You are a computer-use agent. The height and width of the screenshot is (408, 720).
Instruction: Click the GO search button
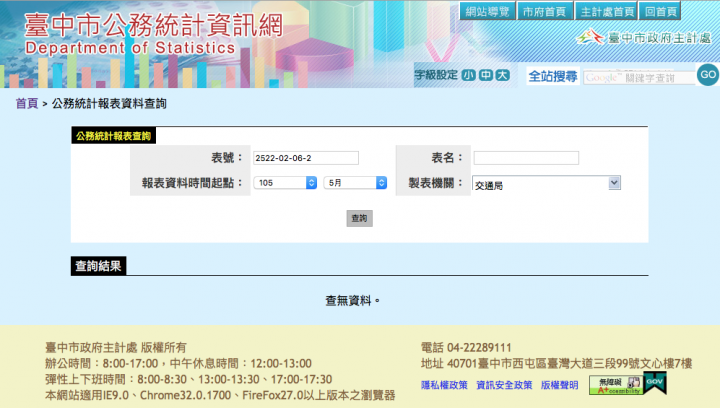point(708,75)
